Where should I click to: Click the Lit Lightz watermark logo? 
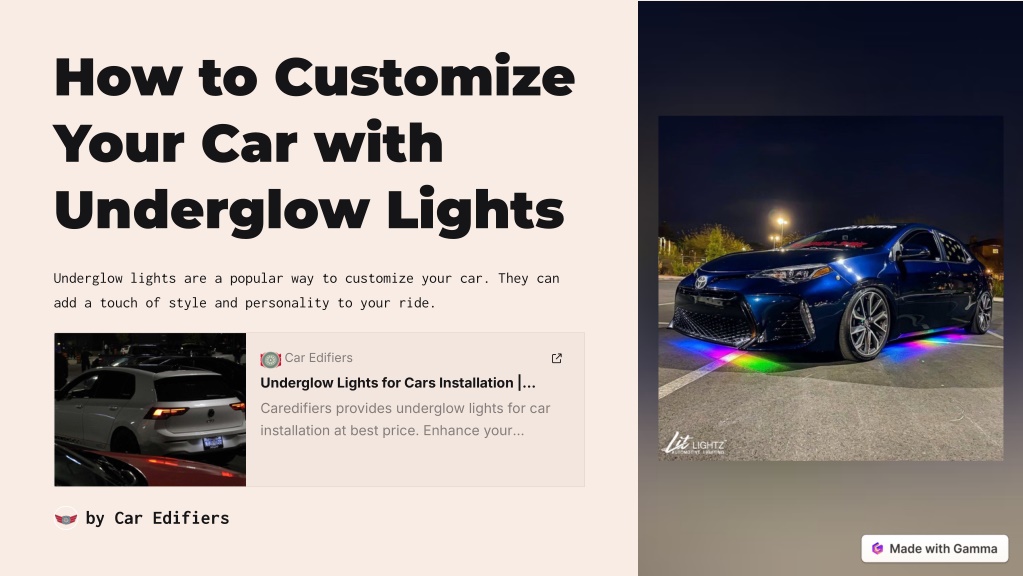click(694, 444)
